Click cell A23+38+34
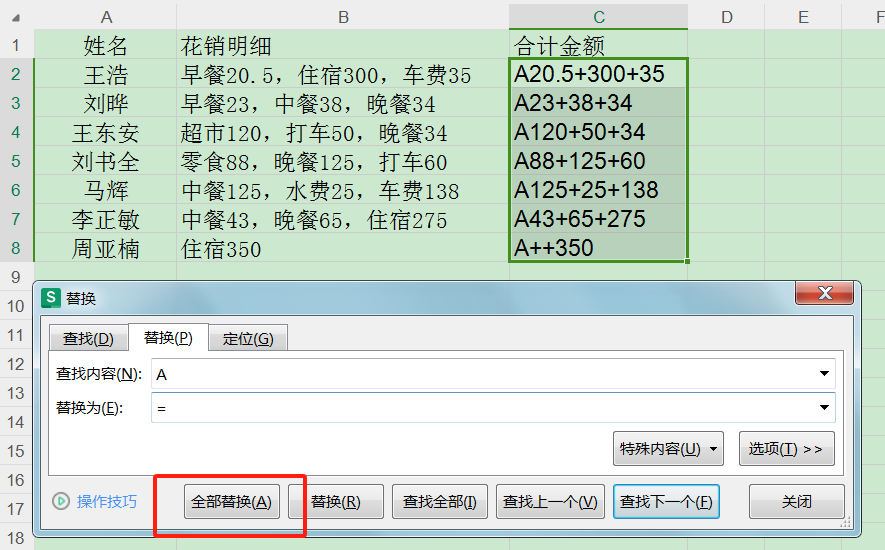The height and width of the screenshot is (550, 885). click(598, 103)
